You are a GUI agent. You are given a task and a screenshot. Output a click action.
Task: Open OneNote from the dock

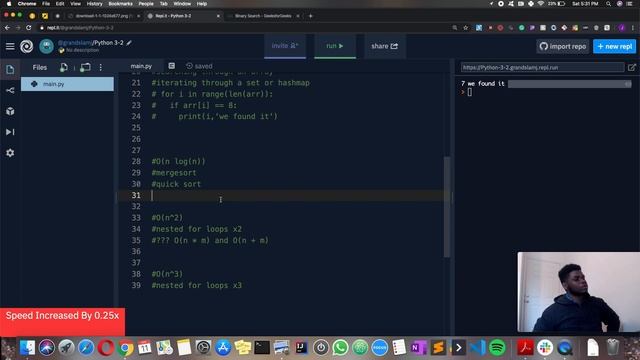pos(418,348)
